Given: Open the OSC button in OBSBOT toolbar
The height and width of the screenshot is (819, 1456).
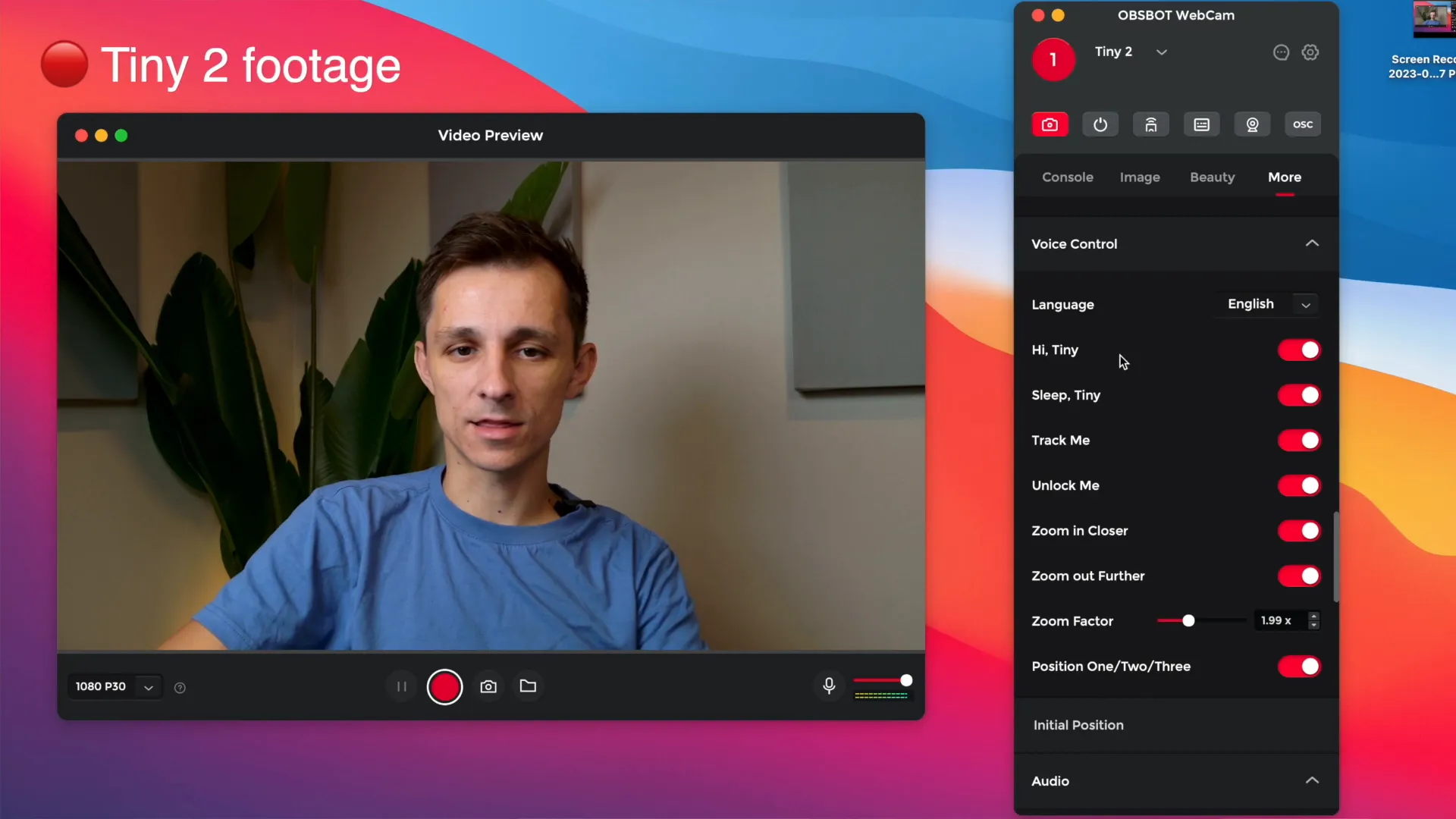Looking at the screenshot, I should pyautogui.click(x=1303, y=124).
